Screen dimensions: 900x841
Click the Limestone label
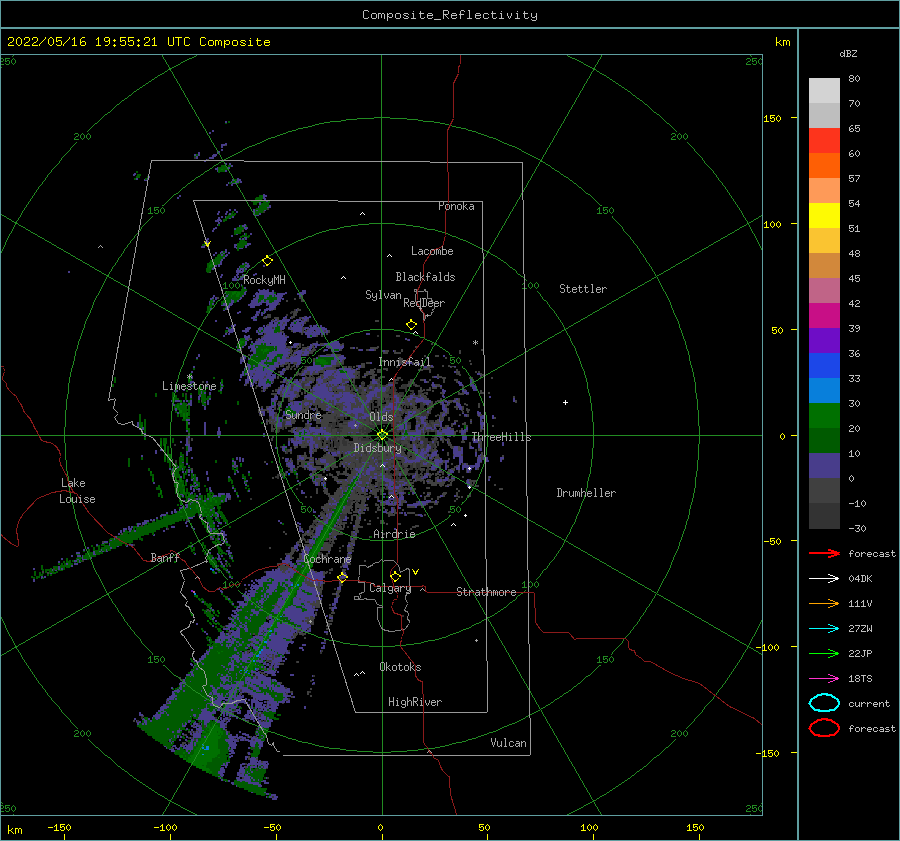pyautogui.click(x=189, y=386)
